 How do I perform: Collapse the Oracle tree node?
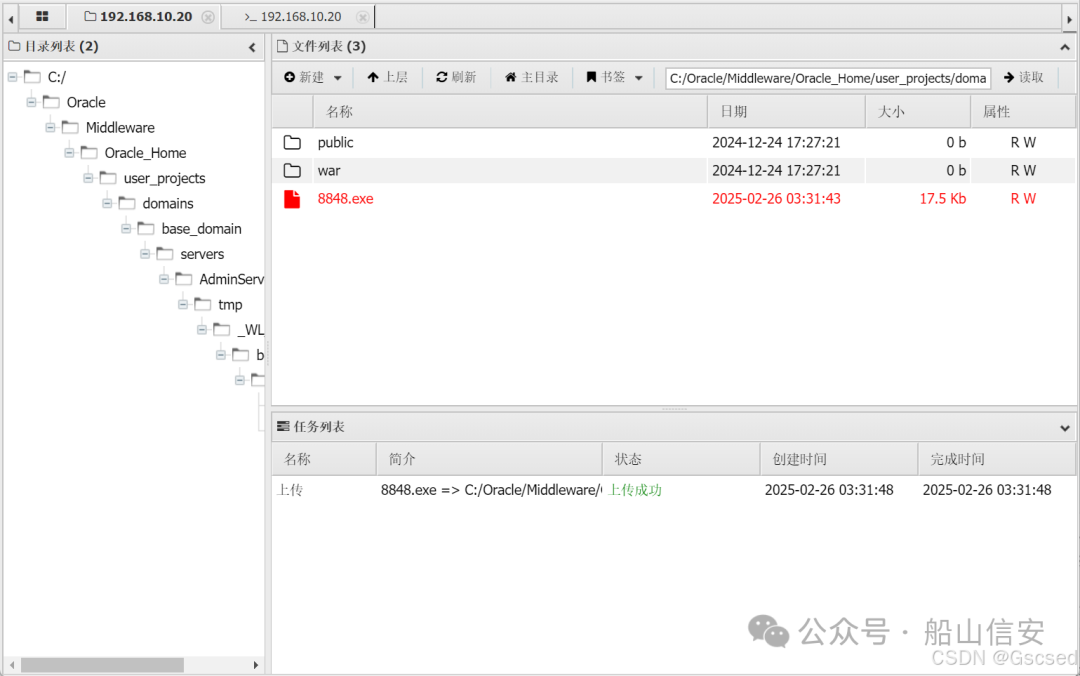coord(31,102)
